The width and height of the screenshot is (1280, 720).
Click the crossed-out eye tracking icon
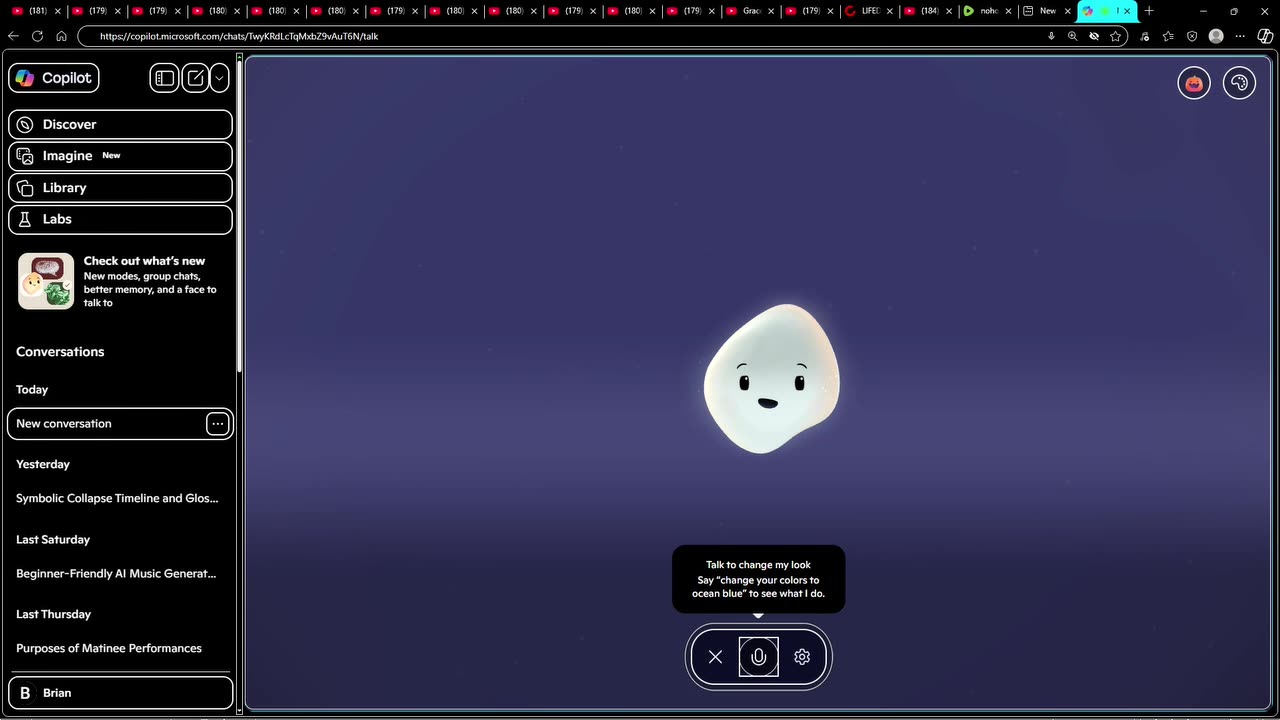tap(1094, 36)
